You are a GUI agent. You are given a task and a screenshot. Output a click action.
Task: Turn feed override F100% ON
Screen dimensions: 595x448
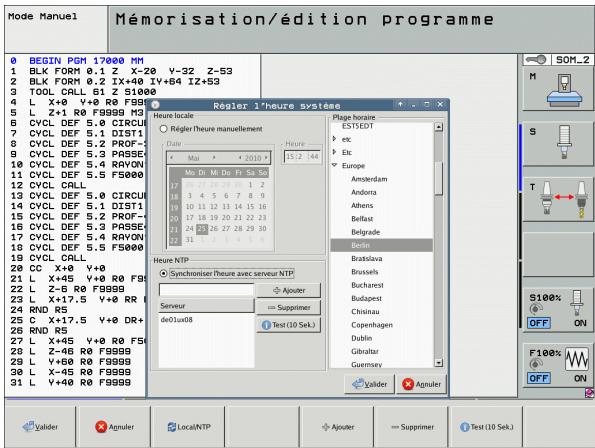click(580, 378)
